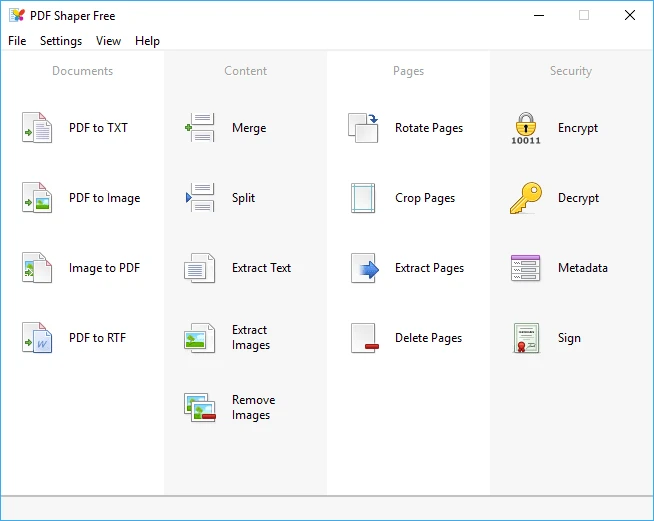The image size is (654, 521).
Task: Click the PDF to Image icon
Action: pyautogui.click(x=37, y=198)
